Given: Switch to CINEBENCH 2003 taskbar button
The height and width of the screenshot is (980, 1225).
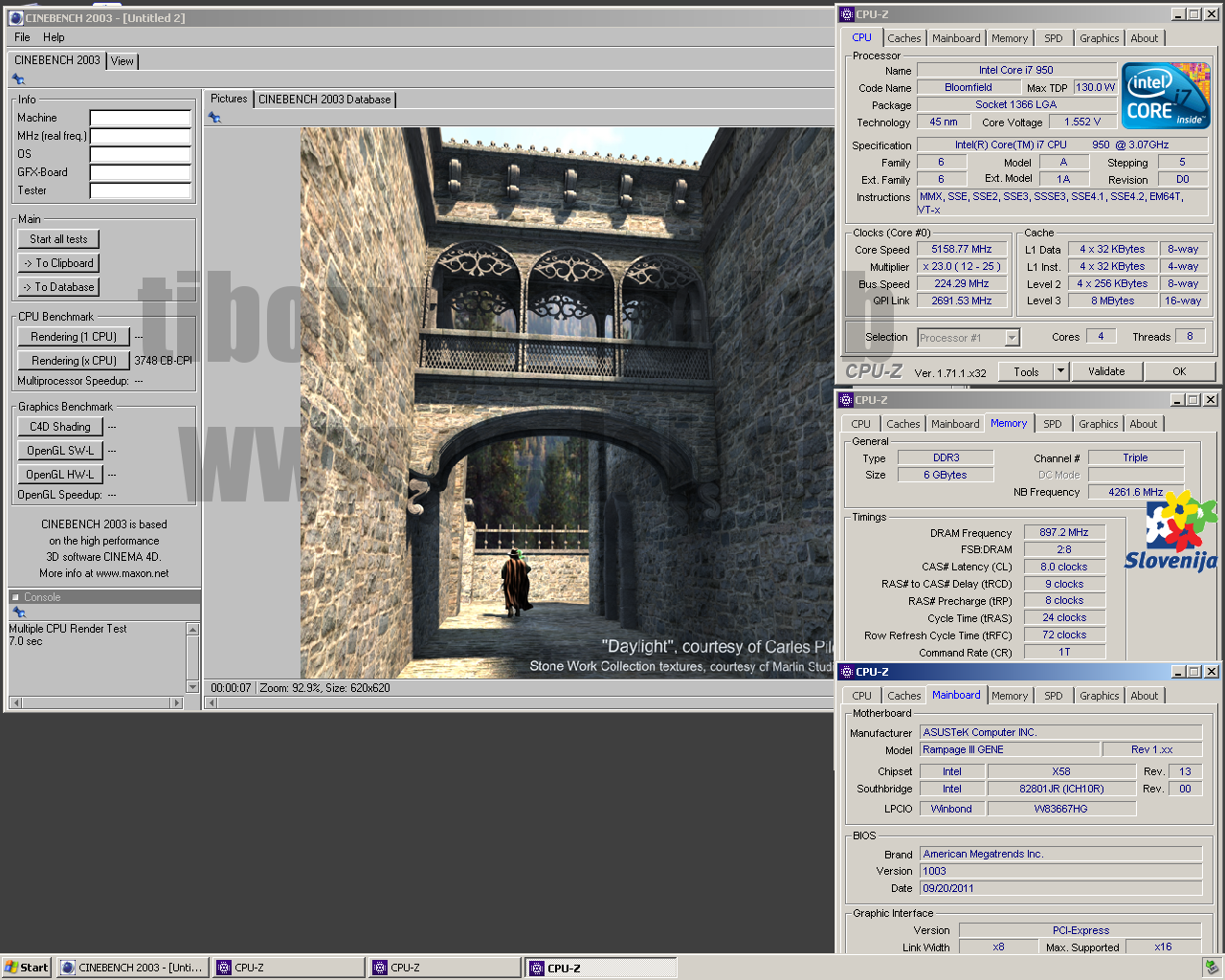Looking at the screenshot, I should click(132, 968).
